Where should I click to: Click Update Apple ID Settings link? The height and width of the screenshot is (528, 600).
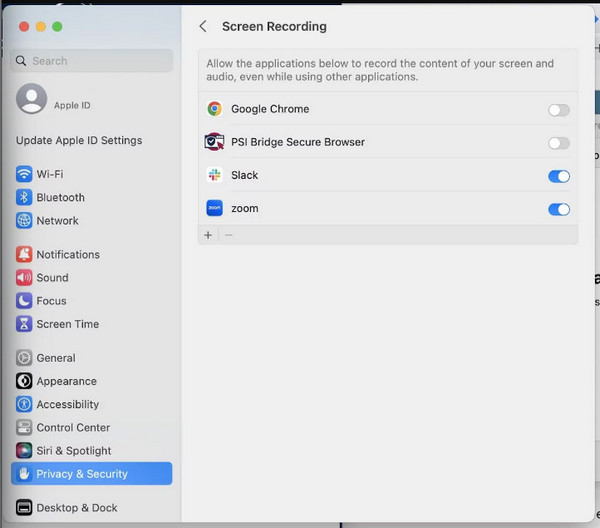pyautogui.click(x=79, y=140)
